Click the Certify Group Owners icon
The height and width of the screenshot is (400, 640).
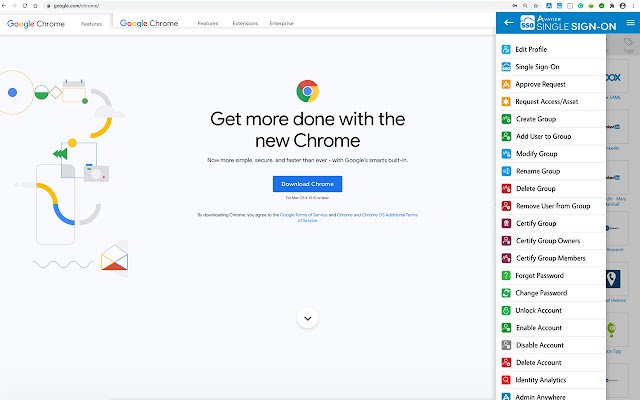(x=506, y=241)
